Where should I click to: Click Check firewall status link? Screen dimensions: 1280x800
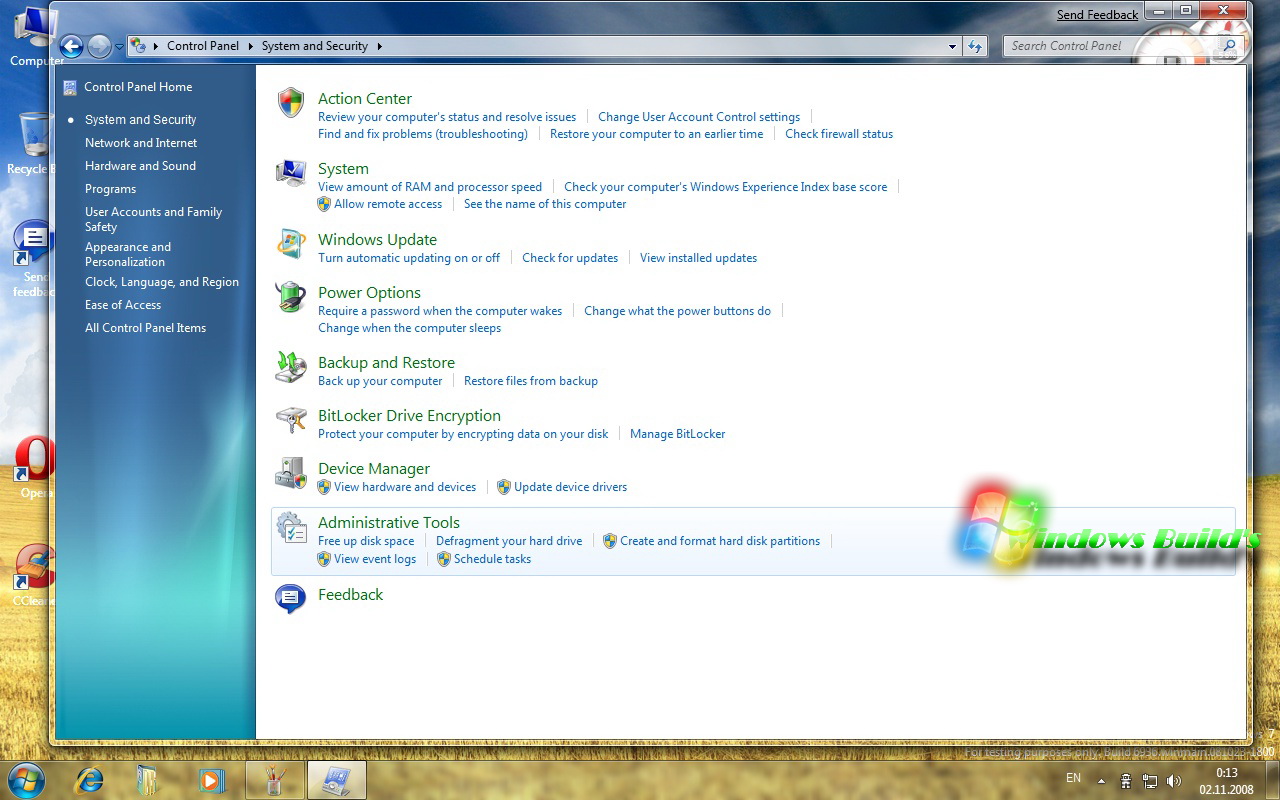[839, 134]
